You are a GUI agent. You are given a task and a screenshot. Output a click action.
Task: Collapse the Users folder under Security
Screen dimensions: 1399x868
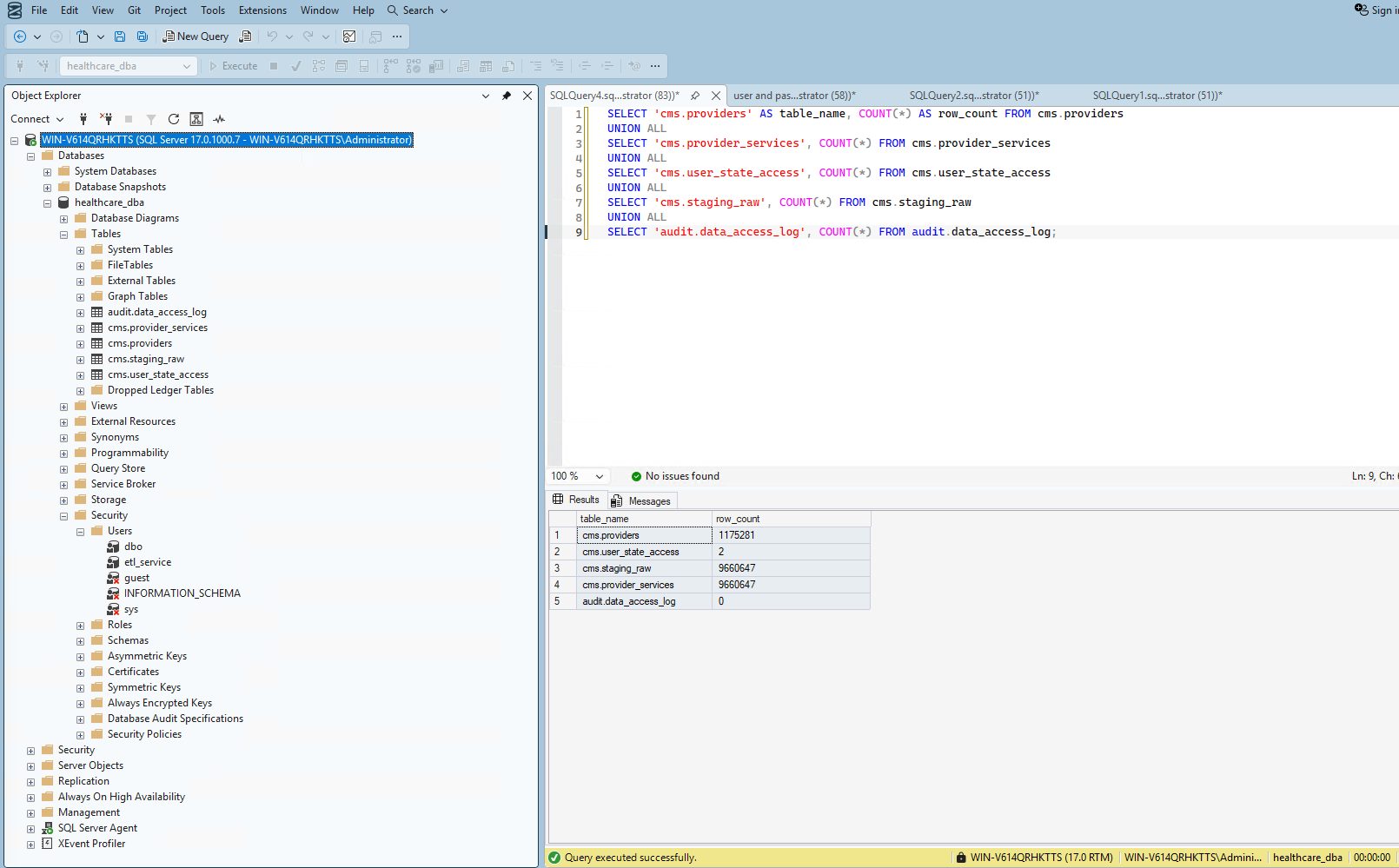click(x=80, y=532)
